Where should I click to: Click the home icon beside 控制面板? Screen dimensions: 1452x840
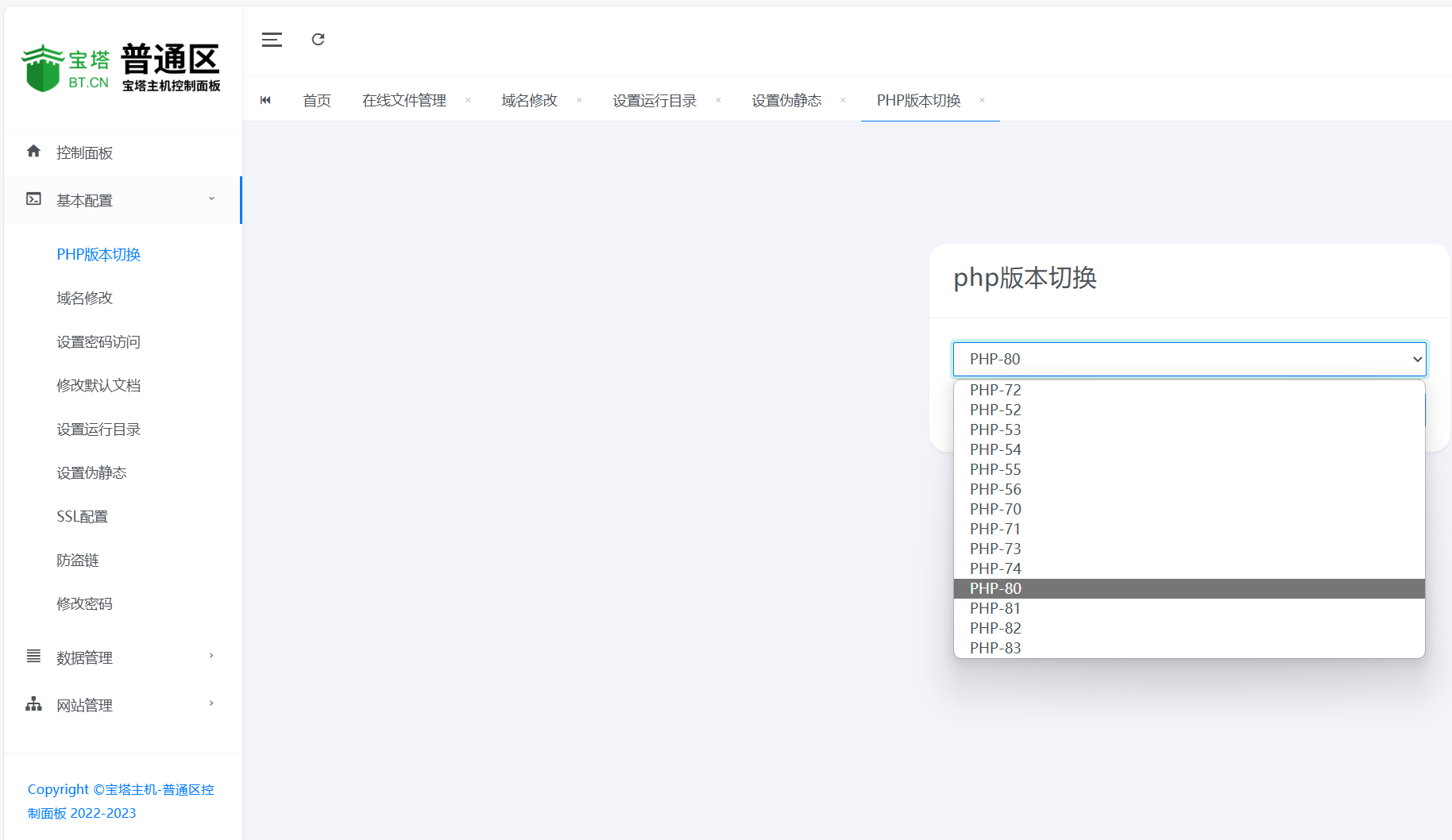pos(33,152)
